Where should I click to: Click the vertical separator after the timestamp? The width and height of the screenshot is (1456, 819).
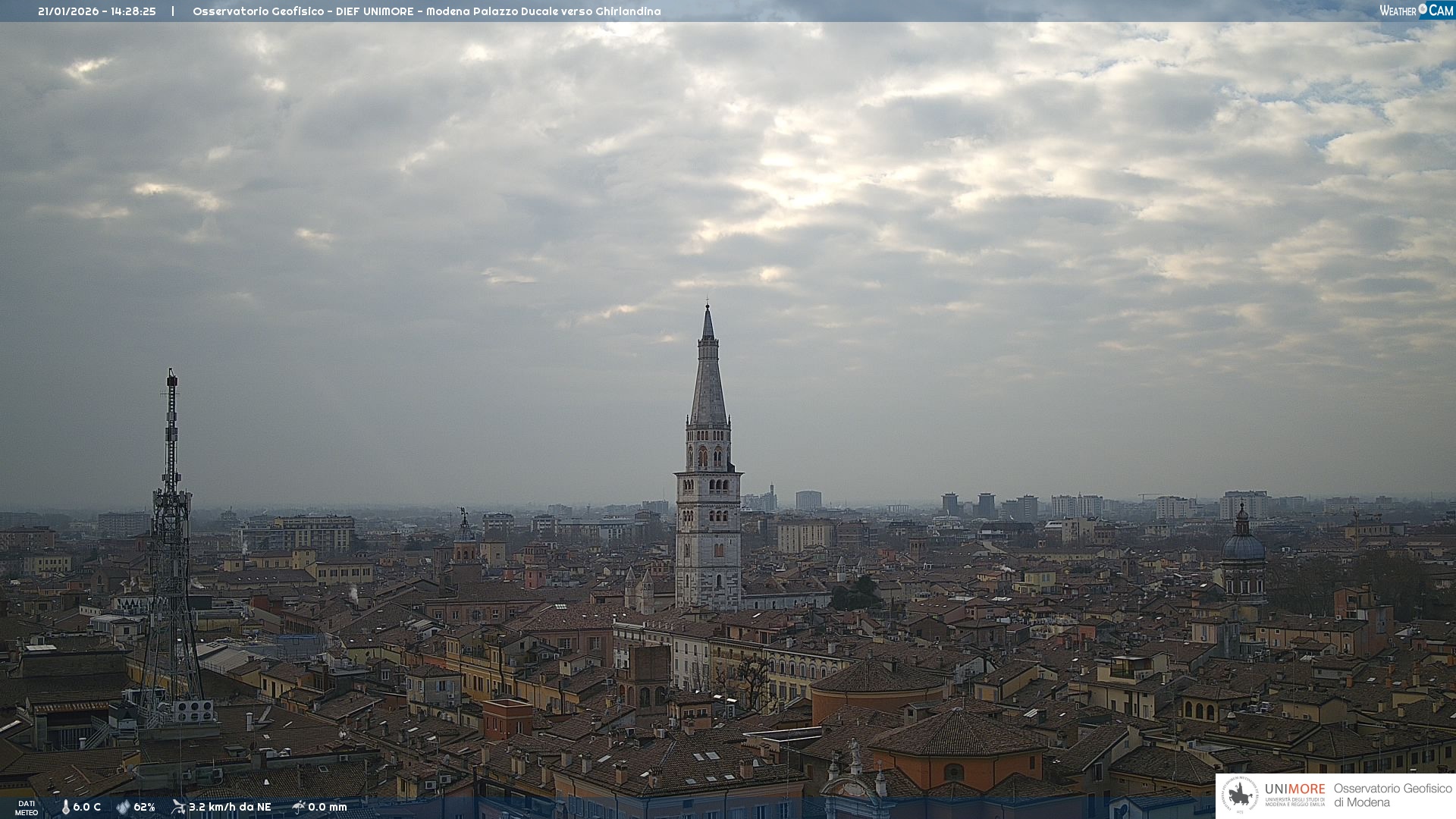(173, 11)
